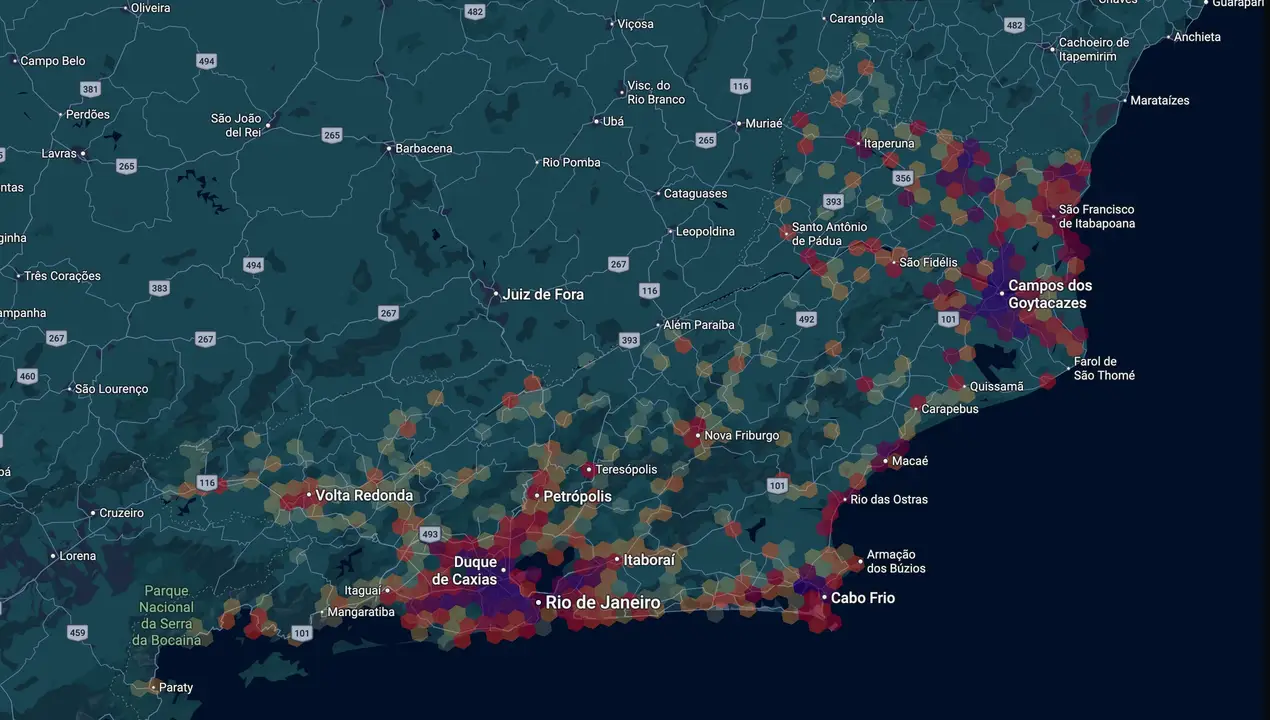The width and height of the screenshot is (1270, 720).
Task: Click highway shield 493 near Duque de Caxias
Action: (430, 535)
